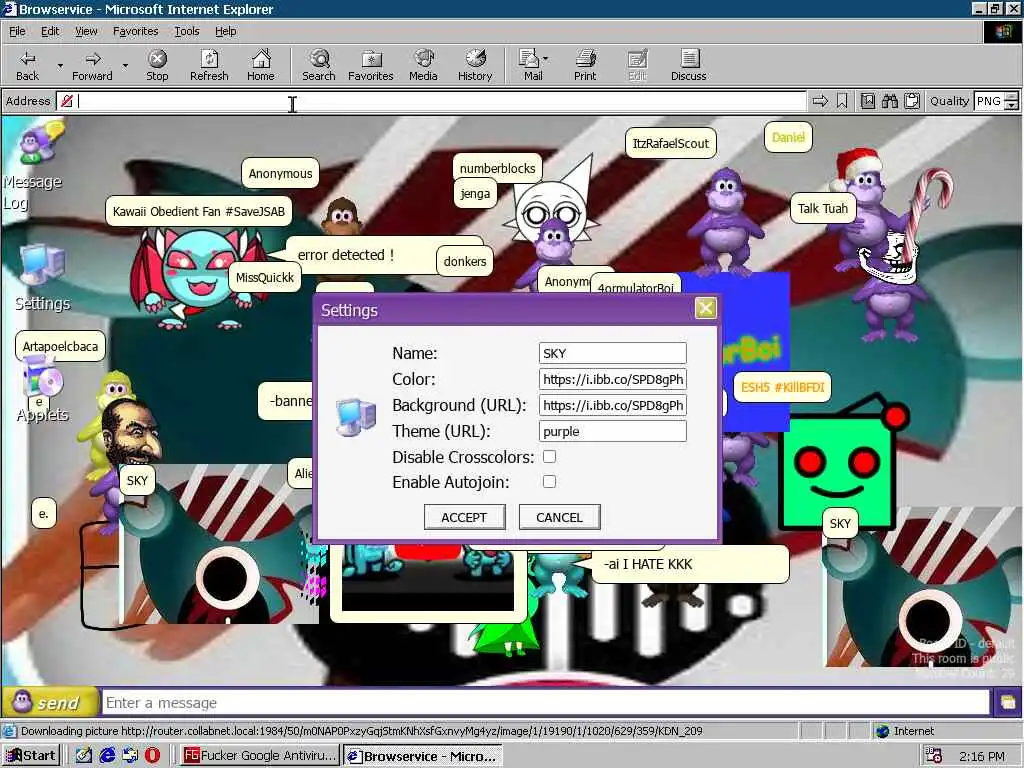Open the Favorites toolbar button

pos(371,65)
